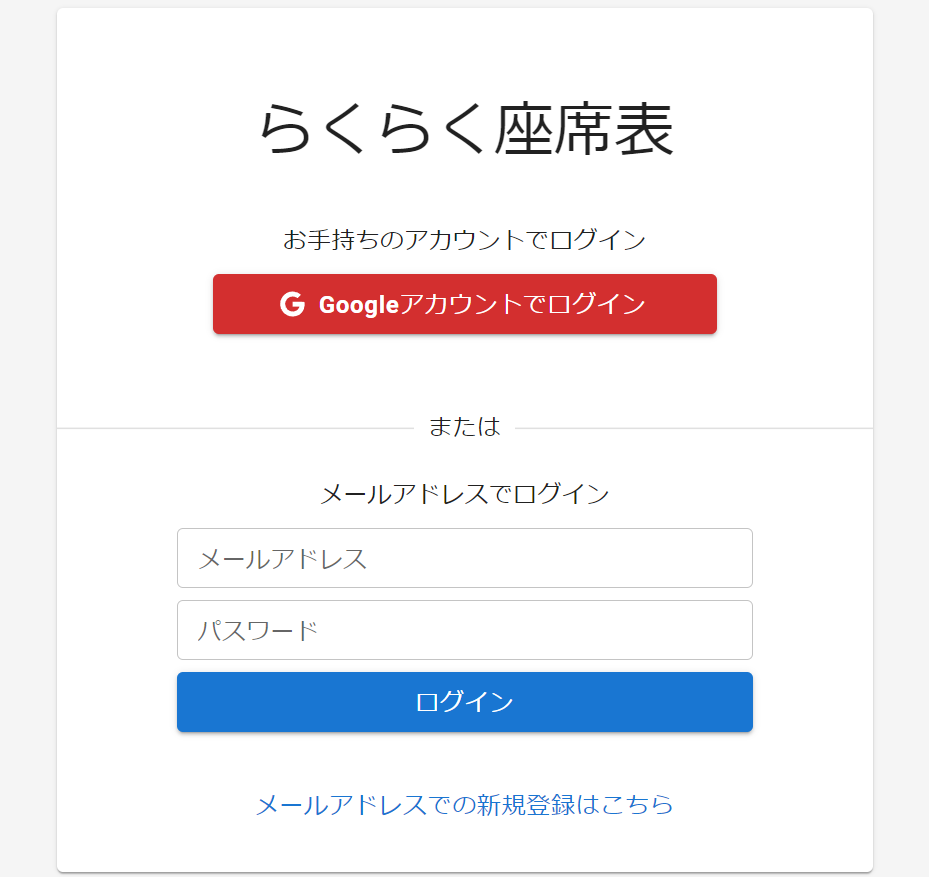Viewport: 929px width, 877px height.
Task: Click the または divider label
Action: (x=464, y=427)
